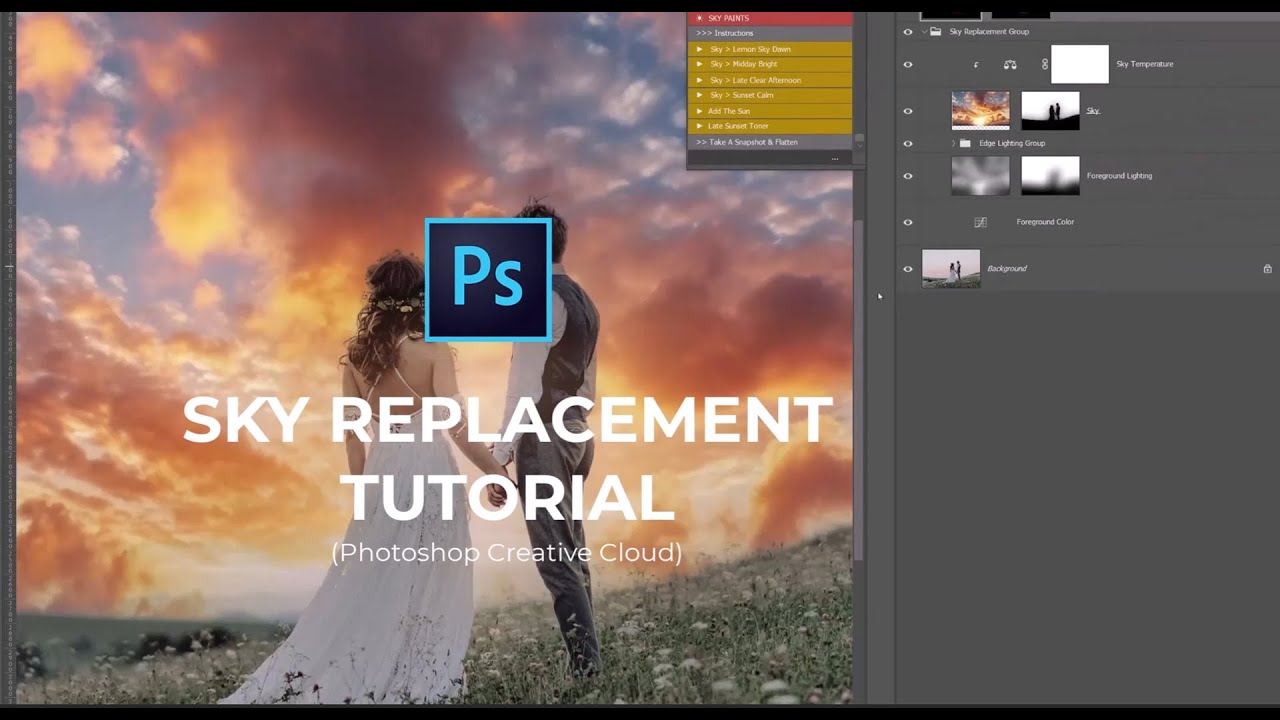The height and width of the screenshot is (720, 1280).
Task: Click the Sky Replacement Group name
Action: [x=989, y=32]
